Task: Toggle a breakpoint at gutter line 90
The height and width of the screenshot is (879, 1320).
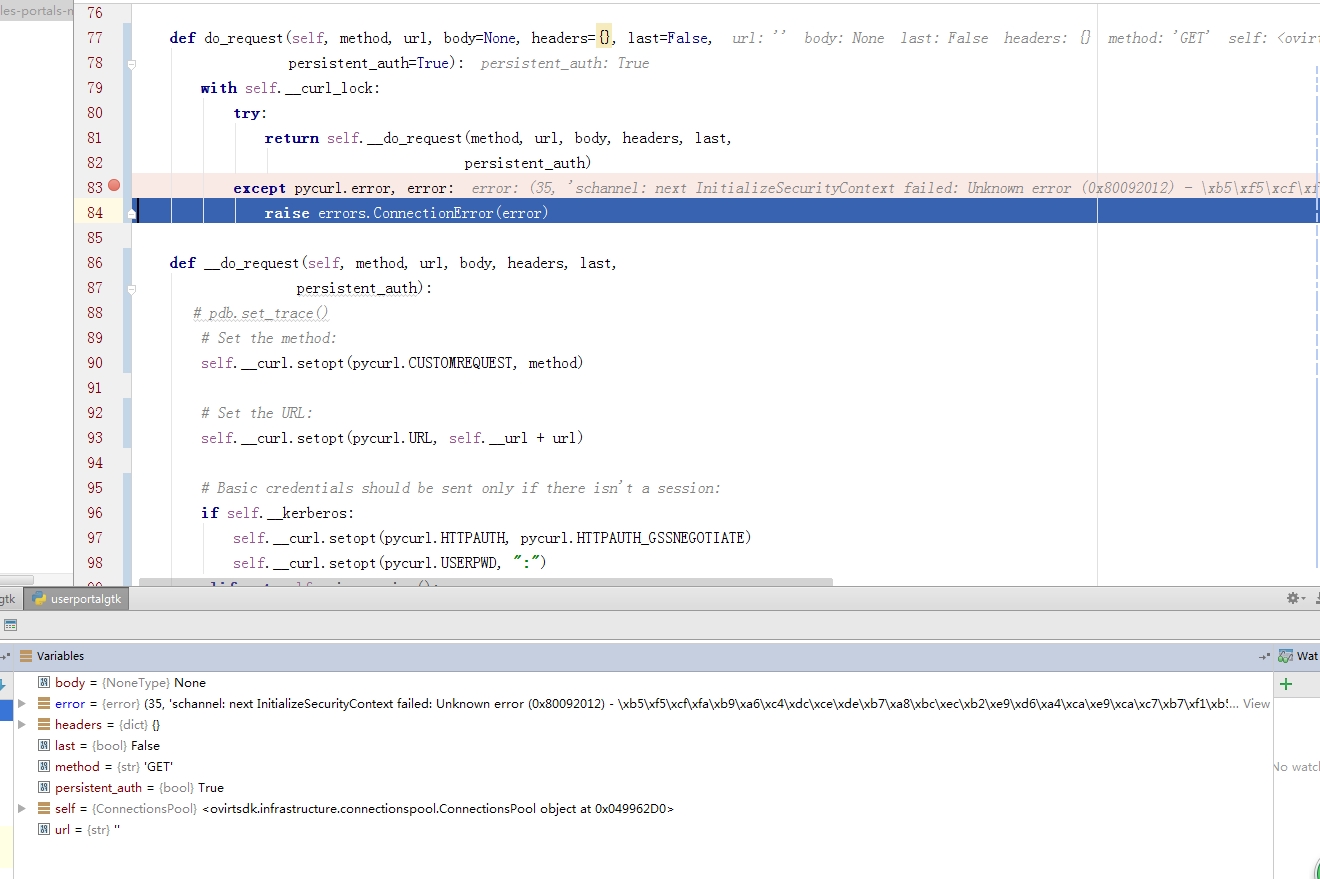Action: pyautogui.click(x=114, y=363)
